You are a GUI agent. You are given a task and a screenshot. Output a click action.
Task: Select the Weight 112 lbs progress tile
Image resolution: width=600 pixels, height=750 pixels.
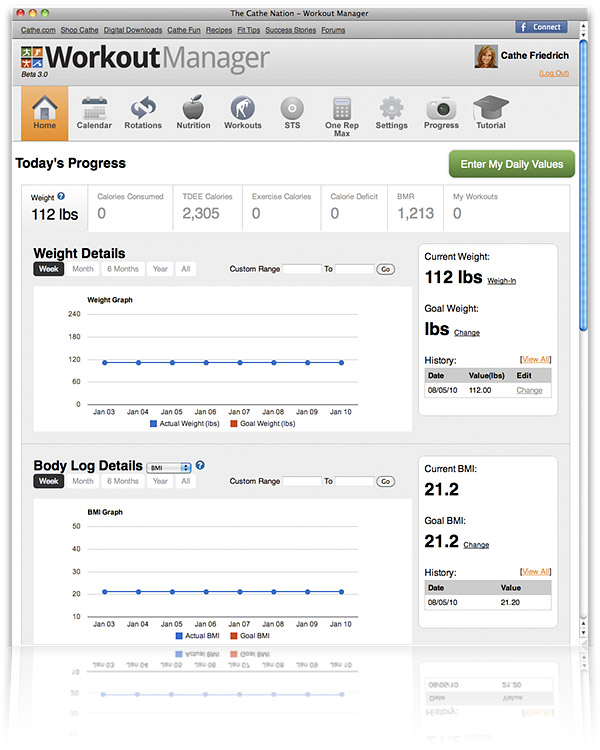(x=55, y=208)
